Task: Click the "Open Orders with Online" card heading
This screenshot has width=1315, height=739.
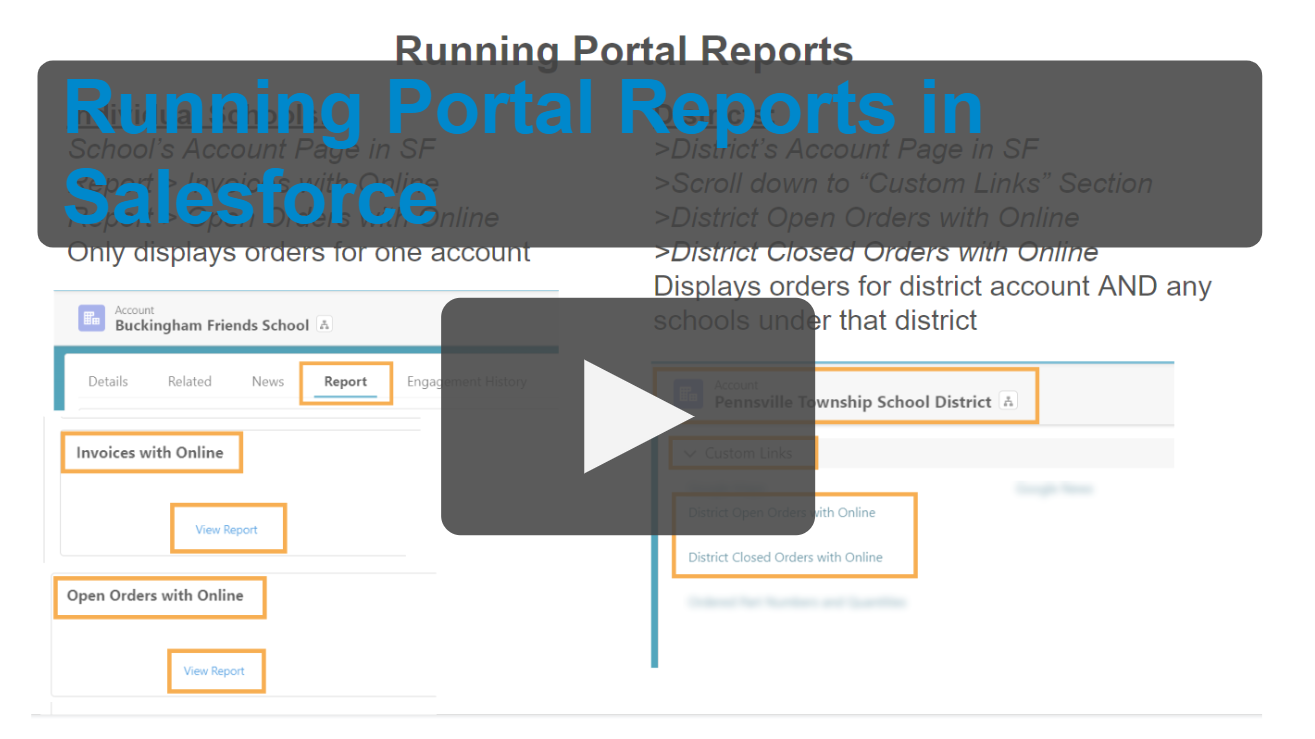Action: (x=155, y=596)
